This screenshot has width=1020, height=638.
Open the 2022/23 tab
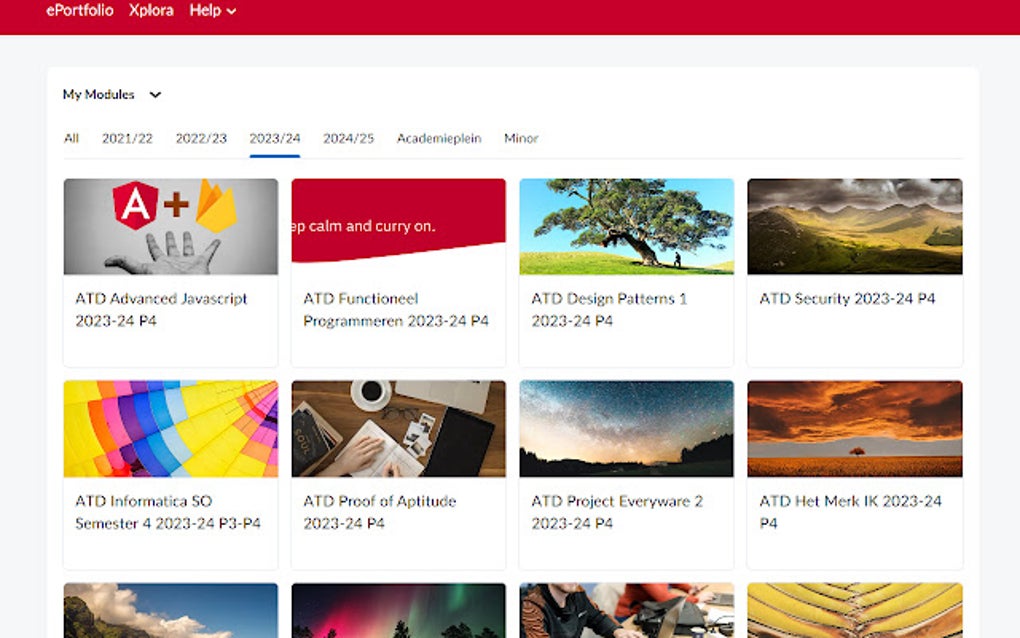(201, 138)
